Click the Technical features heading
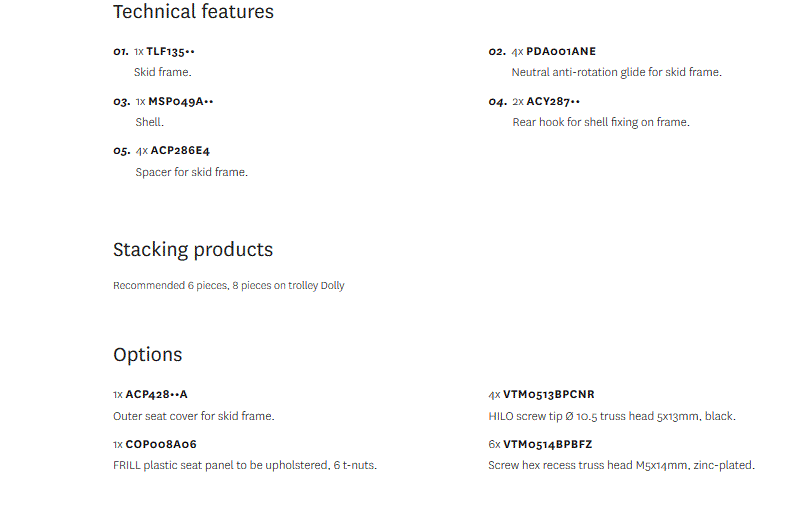The image size is (811, 512). [193, 11]
